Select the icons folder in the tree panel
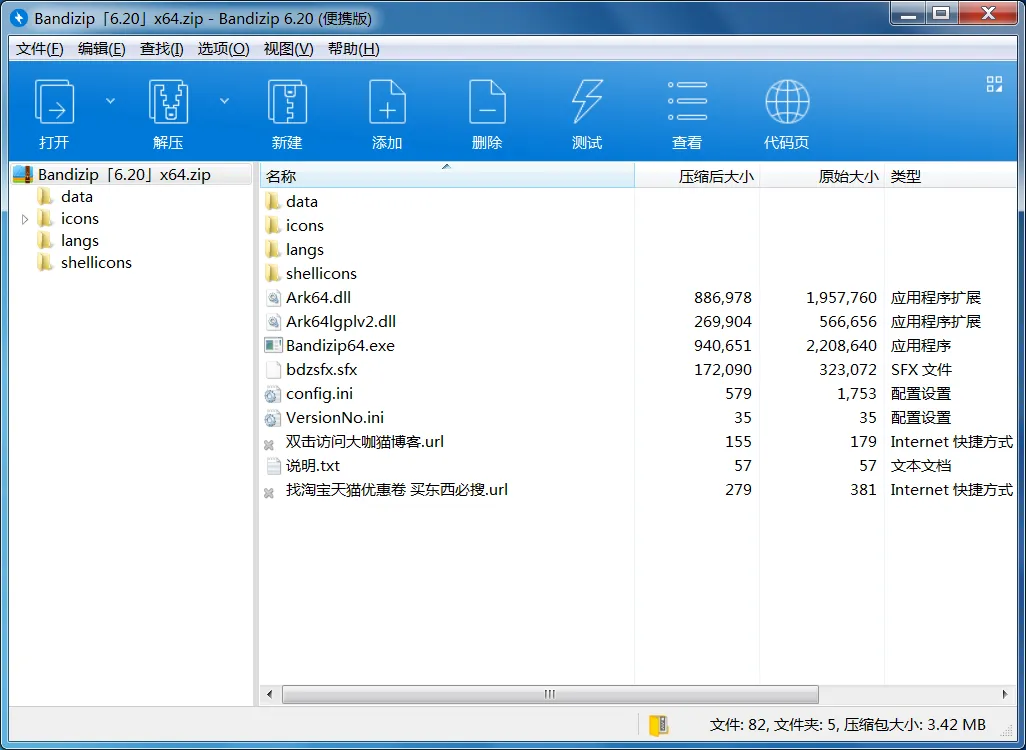 [79, 219]
